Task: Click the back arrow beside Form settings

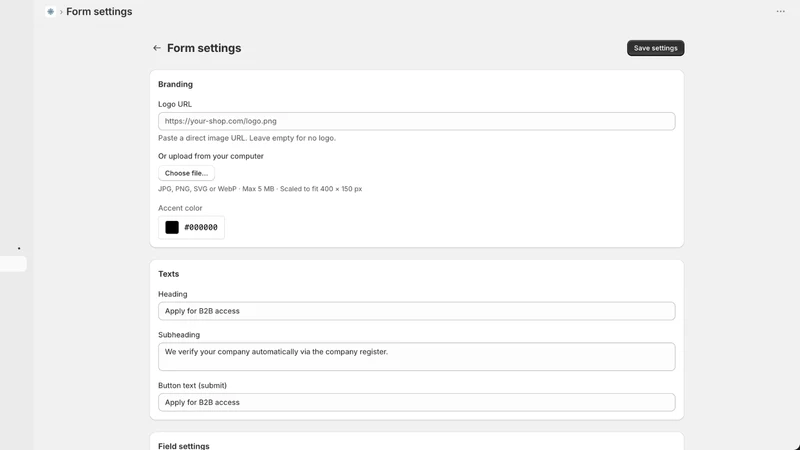Action: (x=157, y=48)
